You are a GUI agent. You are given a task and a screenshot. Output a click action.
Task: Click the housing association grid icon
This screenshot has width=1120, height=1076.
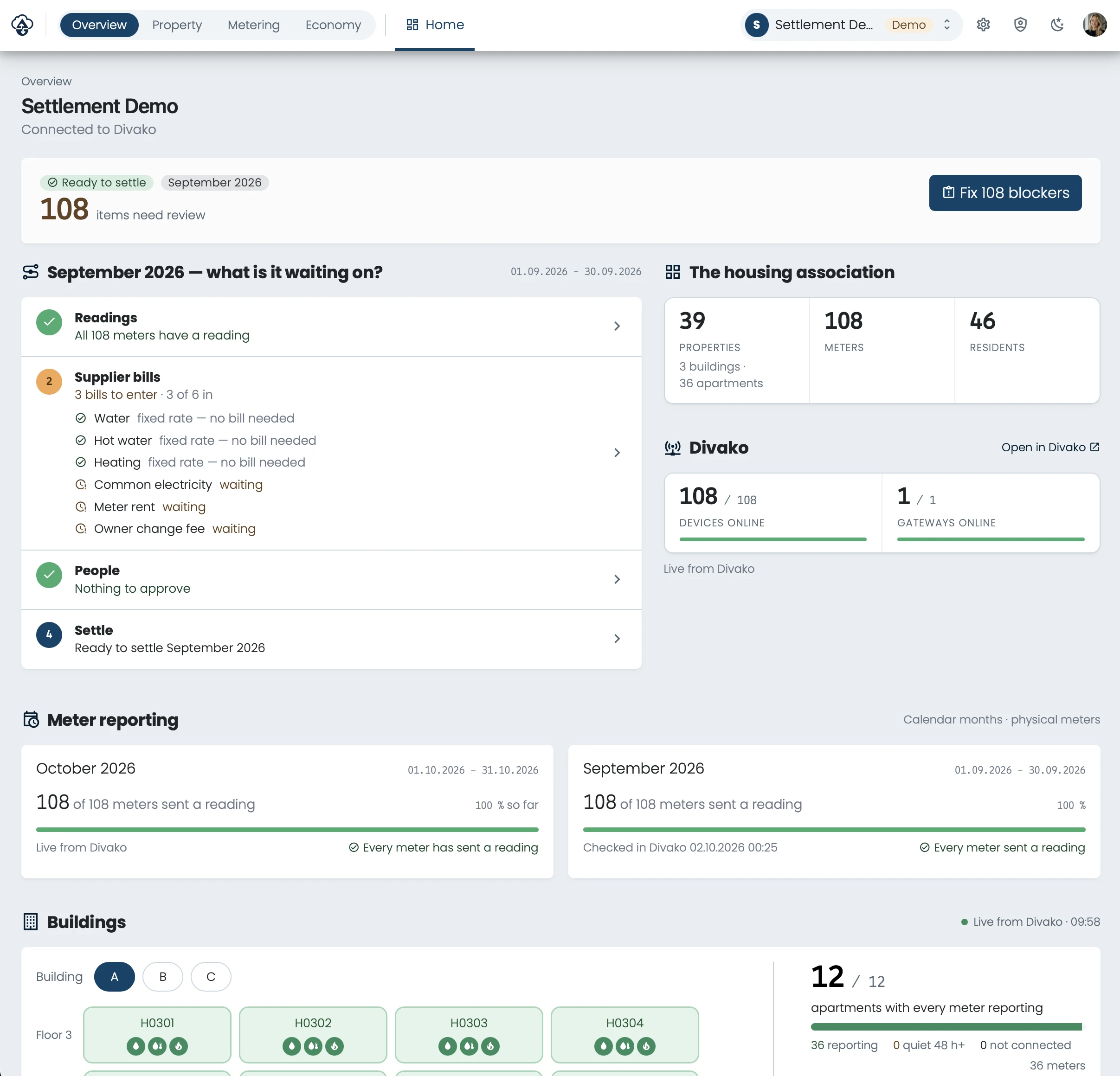673,272
